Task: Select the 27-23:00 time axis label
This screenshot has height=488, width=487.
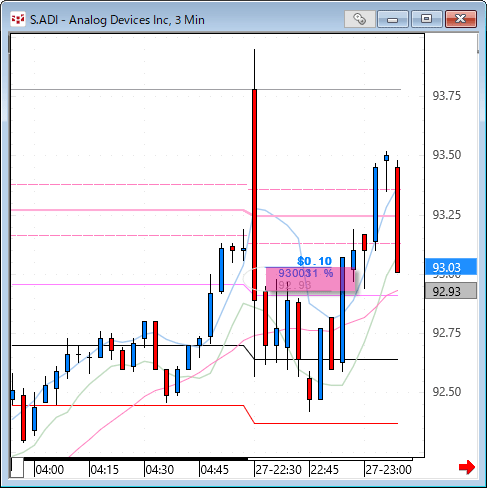Action: 389,470
